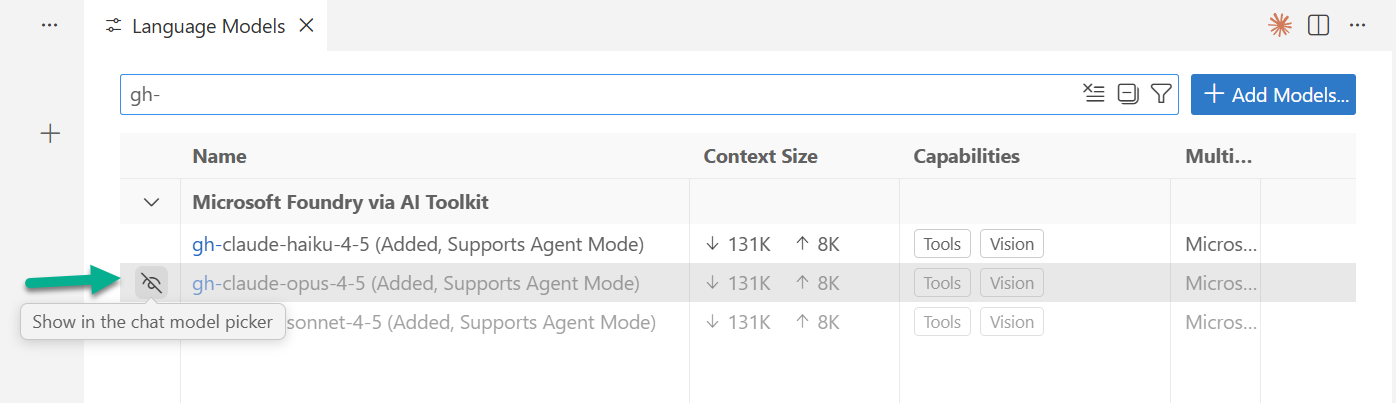Click the Vision badge for gh-claude-haiku-4-5

(1012, 244)
